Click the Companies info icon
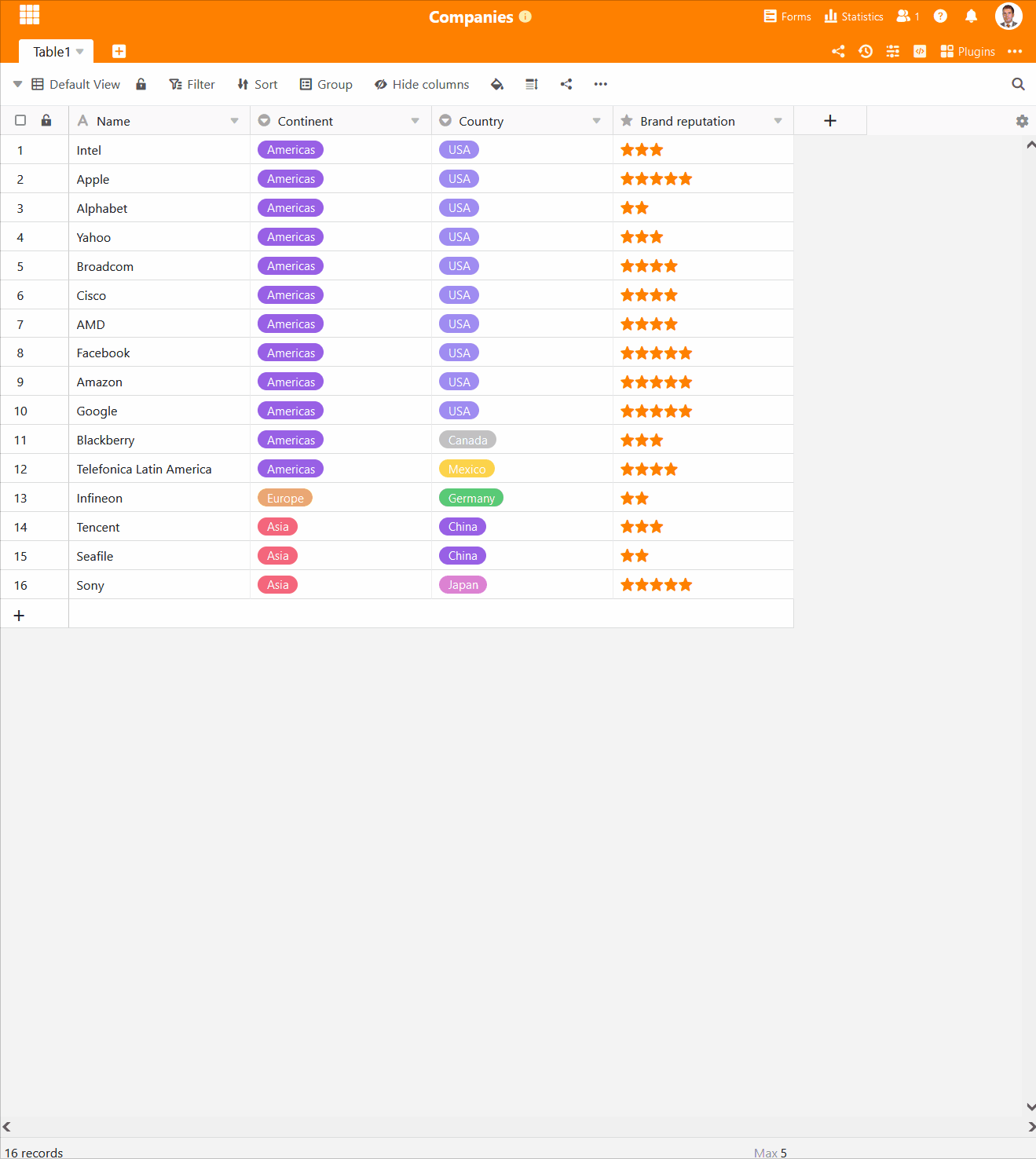This screenshot has width=1036, height=1159. tap(525, 16)
